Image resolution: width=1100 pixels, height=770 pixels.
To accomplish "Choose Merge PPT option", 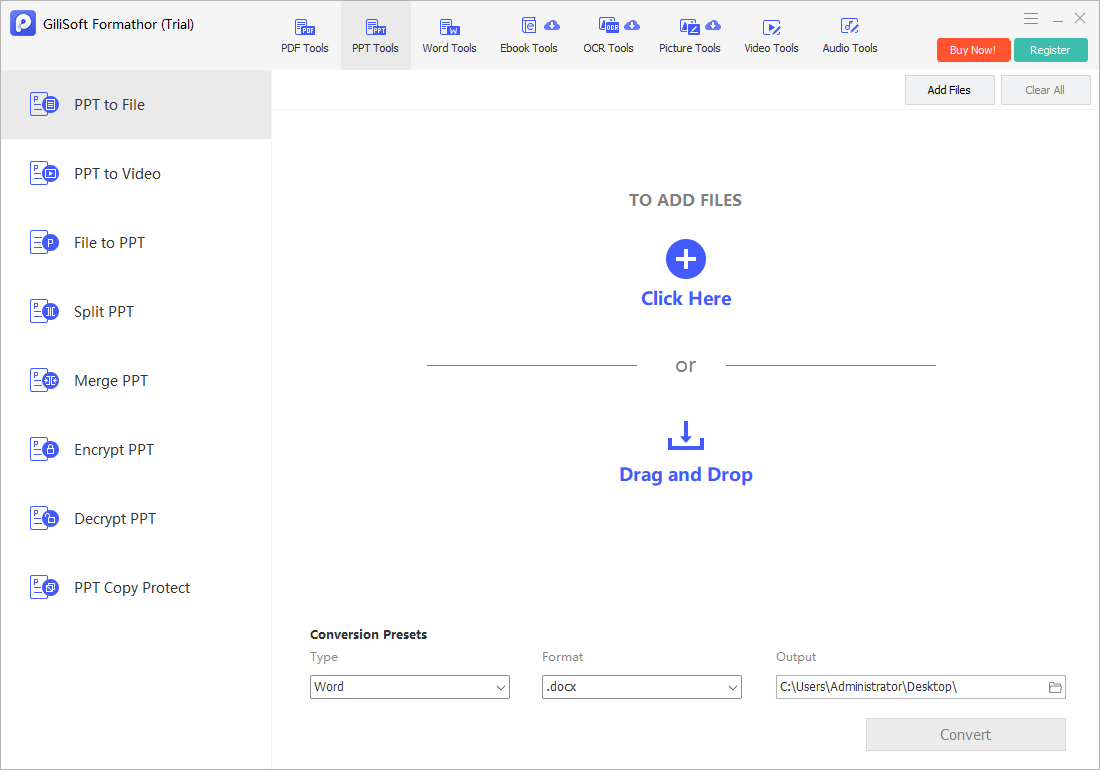I will pyautogui.click(x=136, y=381).
